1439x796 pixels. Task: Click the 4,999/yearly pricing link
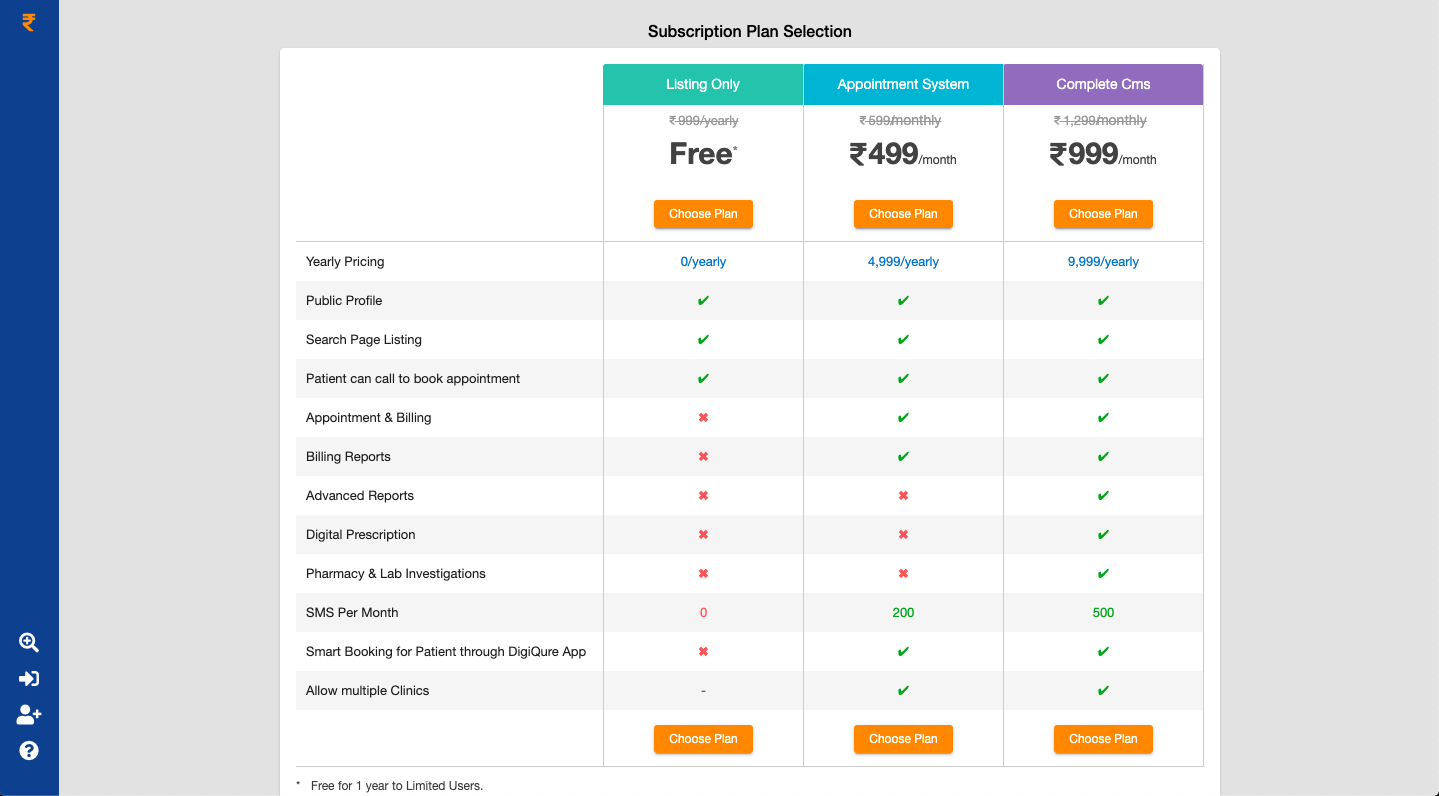pyautogui.click(x=903, y=262)
